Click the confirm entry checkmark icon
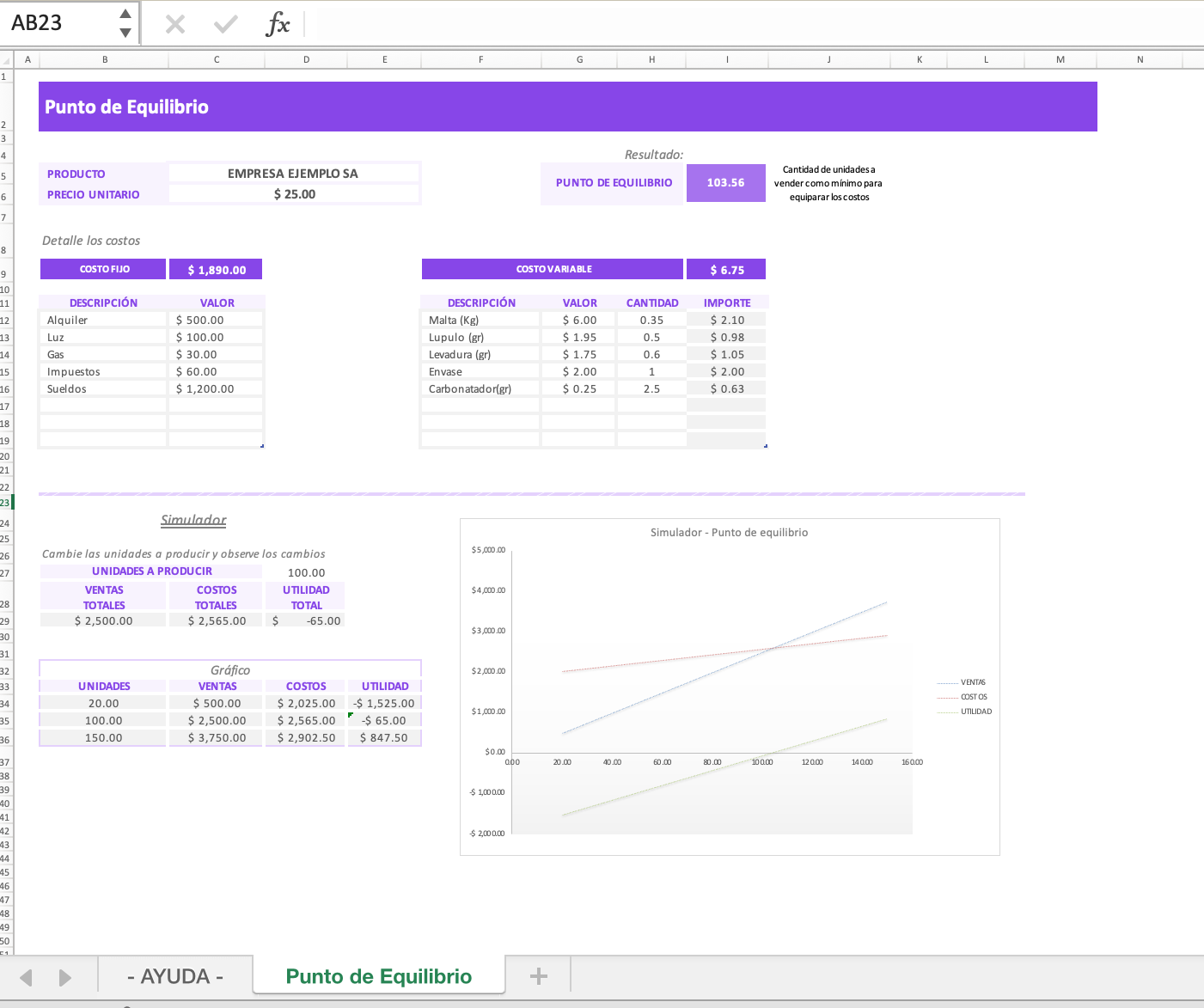The height and width of the screenshot is (1008, 1204). click(x=226, y=24)
